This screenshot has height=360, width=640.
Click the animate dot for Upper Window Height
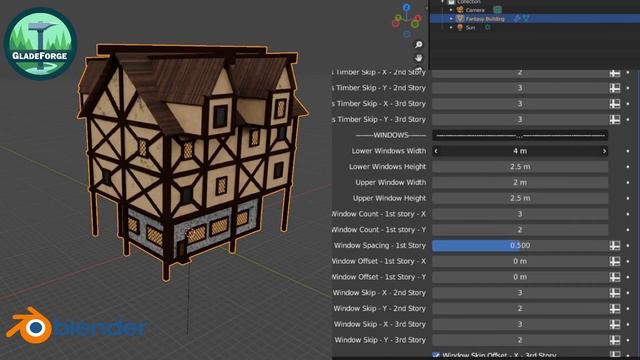(628, 198)
